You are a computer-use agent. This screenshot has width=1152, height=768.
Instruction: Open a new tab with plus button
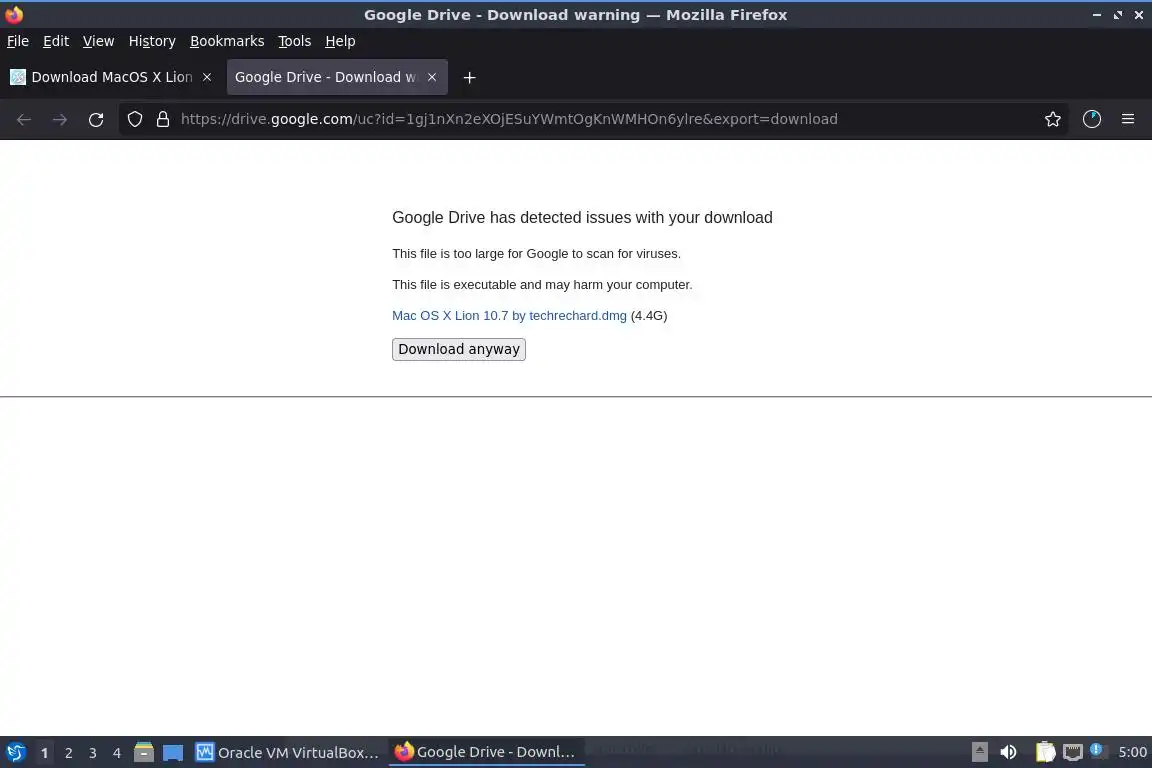point(469,77)
